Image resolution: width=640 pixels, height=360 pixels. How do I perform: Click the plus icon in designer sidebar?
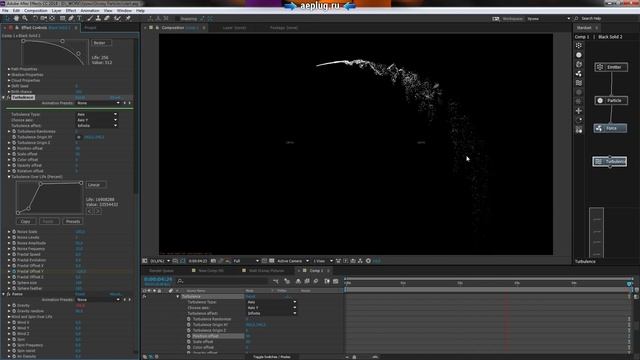tap(579, 111)
